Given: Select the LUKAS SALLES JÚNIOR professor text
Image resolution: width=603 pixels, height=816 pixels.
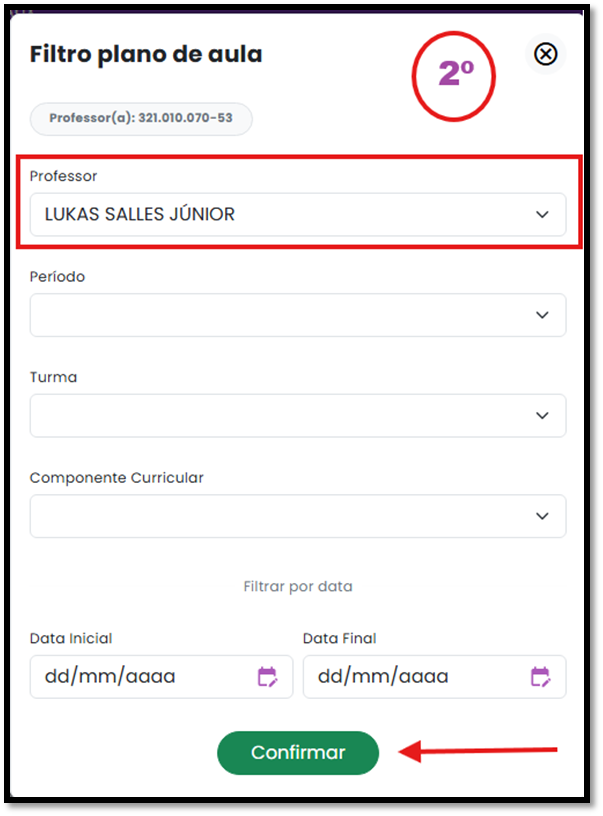Looking at the screenshot, I should [x=139, y=214].
